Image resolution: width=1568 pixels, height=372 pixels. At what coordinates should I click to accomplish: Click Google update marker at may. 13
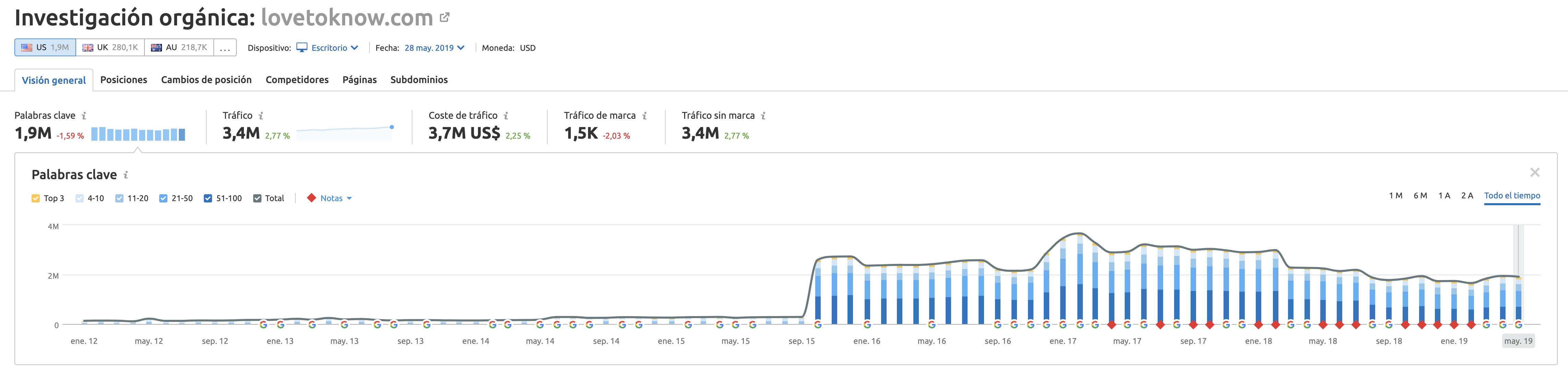point(344,325)
